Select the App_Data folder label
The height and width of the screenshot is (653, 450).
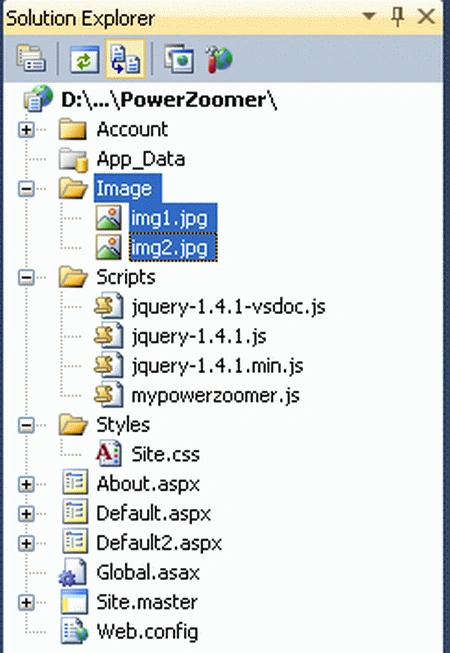[140, 160]
